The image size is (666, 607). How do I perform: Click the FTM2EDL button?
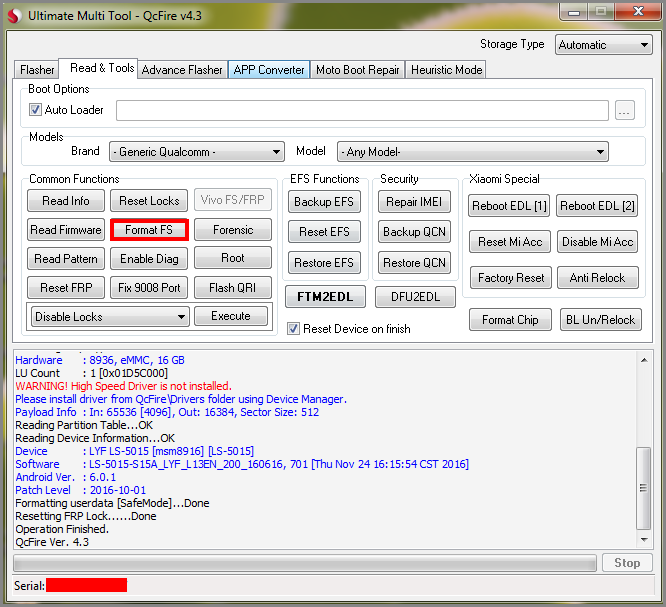pos(325,296)
